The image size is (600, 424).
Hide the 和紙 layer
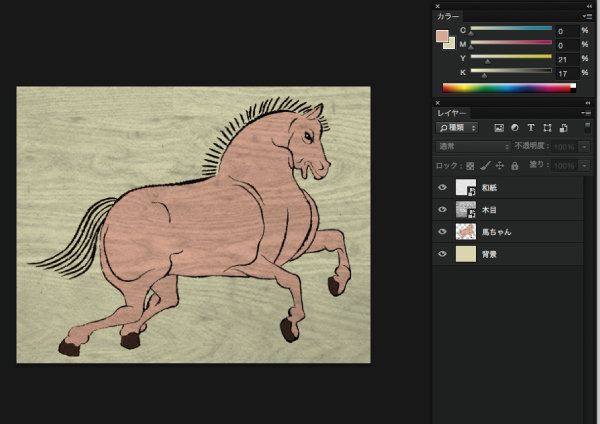[x=443, y=187]
